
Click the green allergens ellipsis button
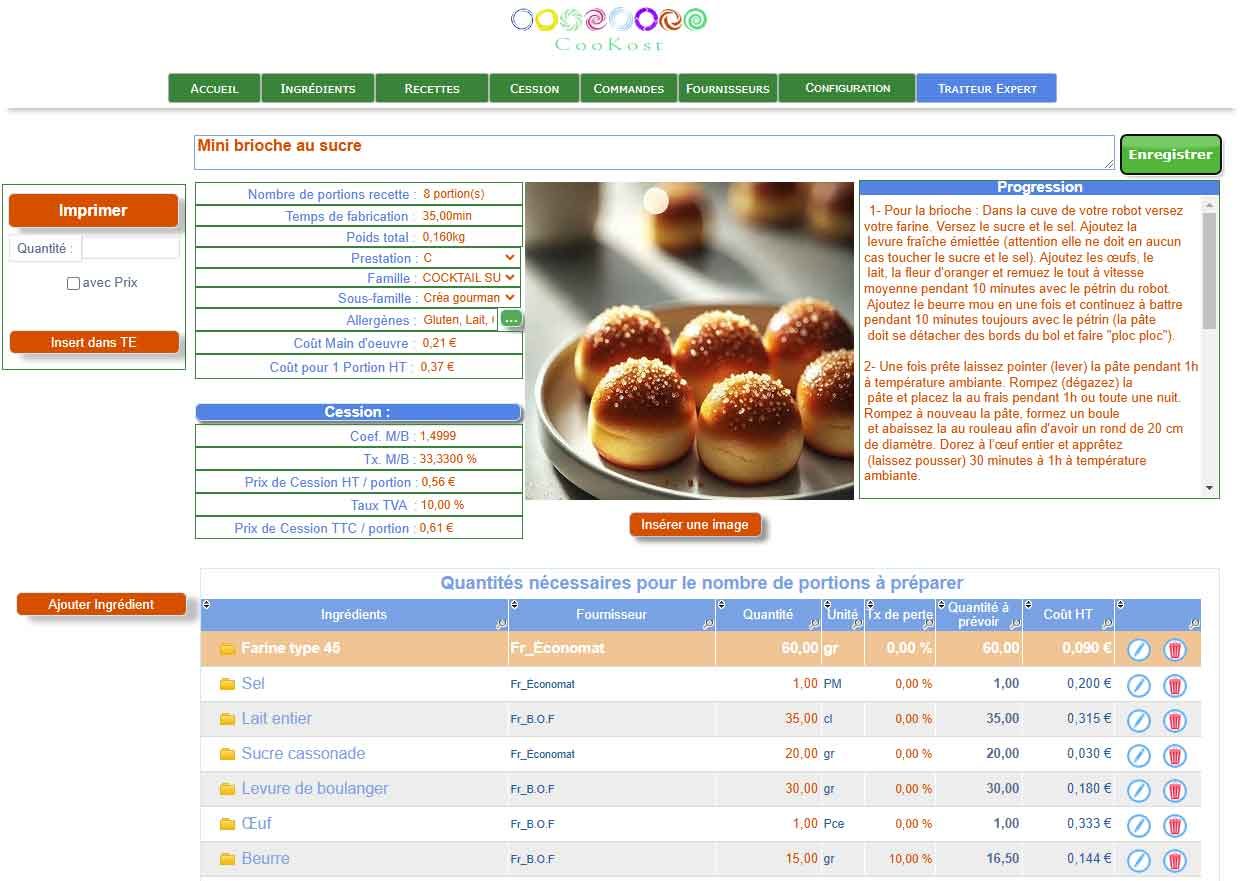(x=511, y=319)
